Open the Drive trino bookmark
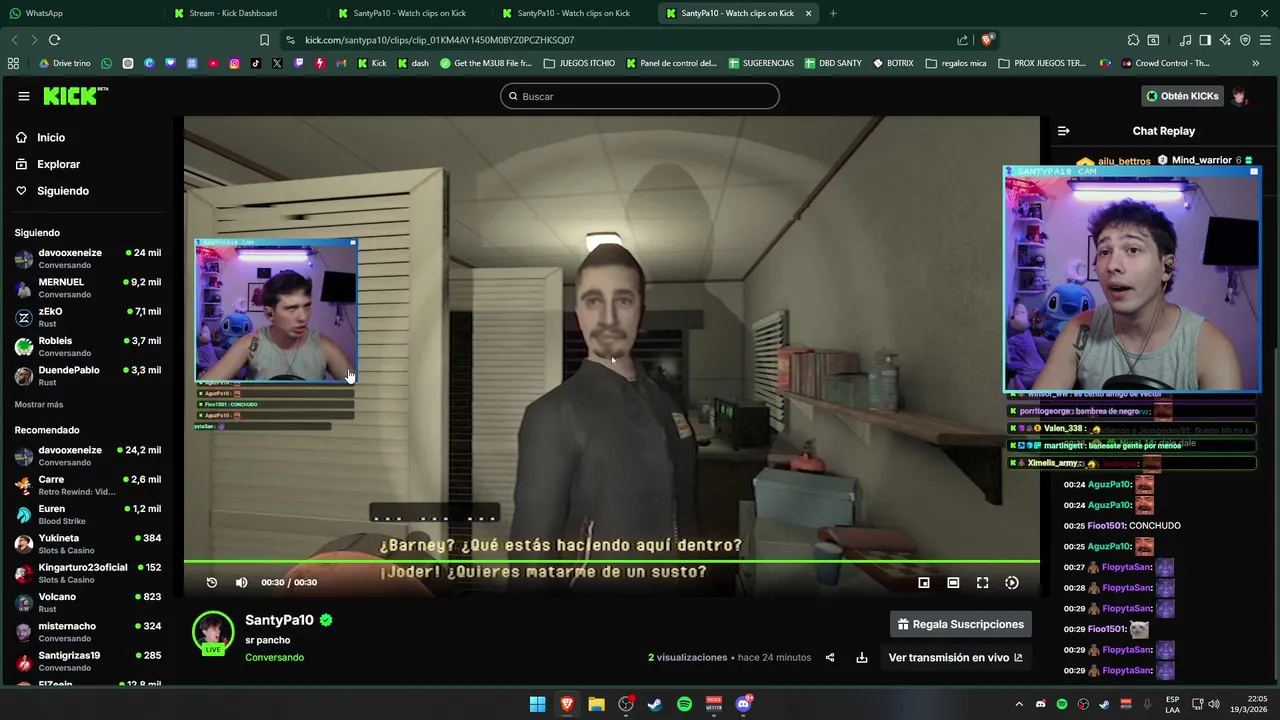Image resolution: width=1280 pixels, height=720 pixels. pyautogui.click(x=64, y=63)
